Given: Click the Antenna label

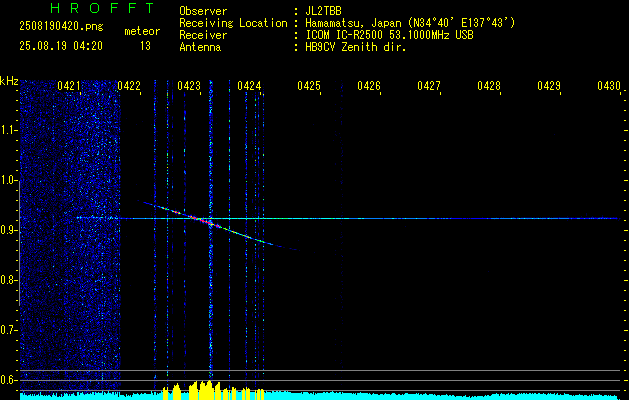Looking at the screenshot, I should coord(200,47).
